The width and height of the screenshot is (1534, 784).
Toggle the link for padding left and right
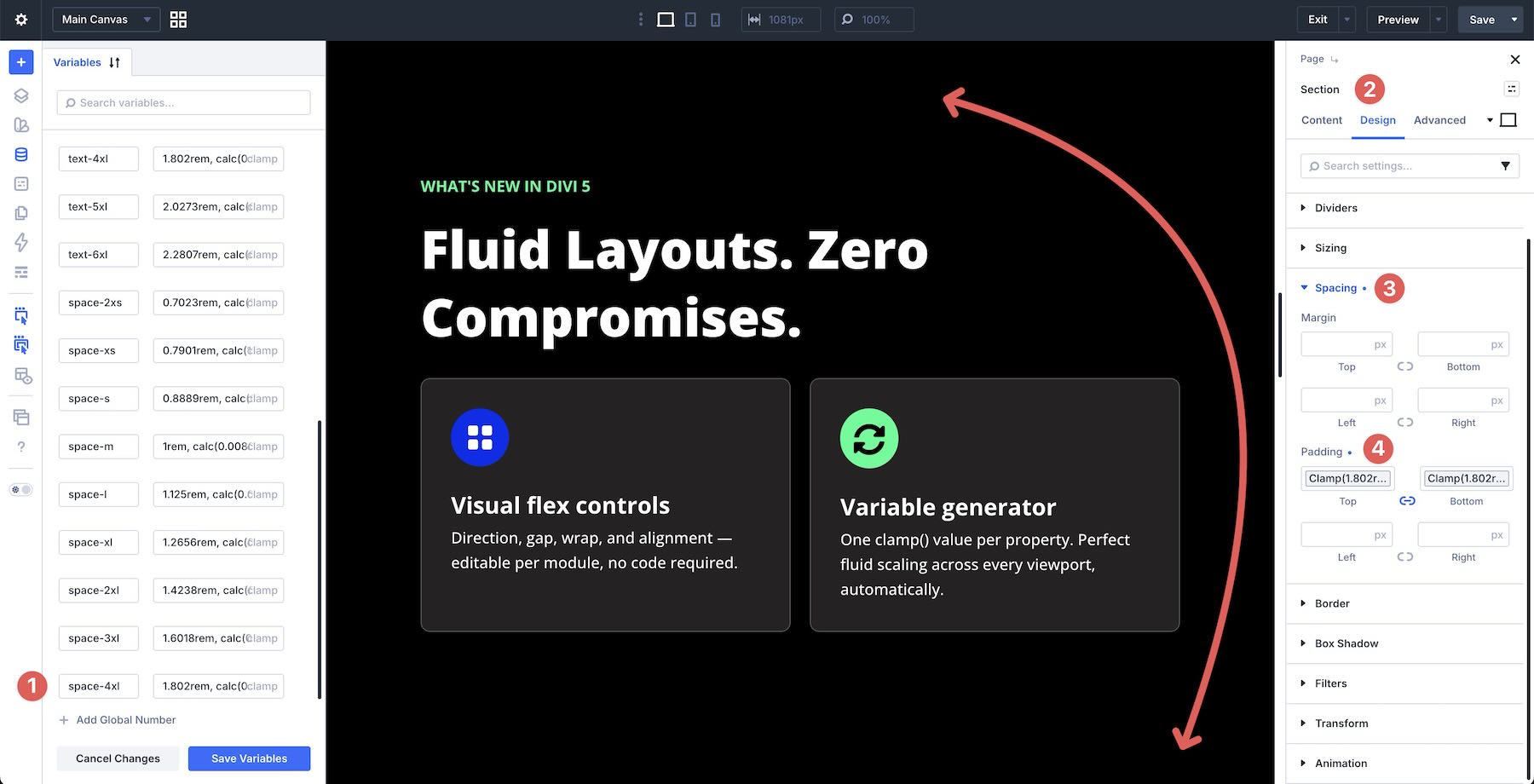[1404, 557]
